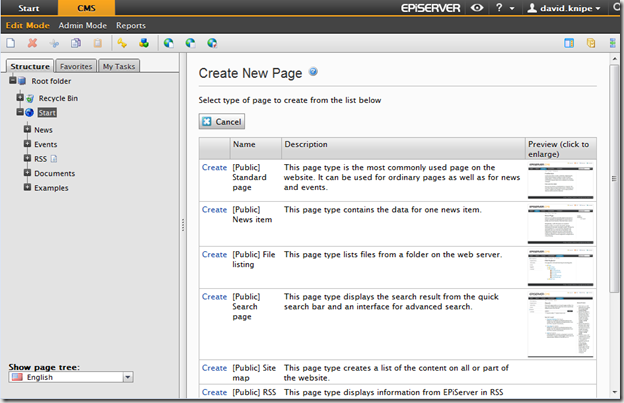Enlarge the News item preview thumbnail
Viewport: 624px width, 403px height.
(561, 224)
